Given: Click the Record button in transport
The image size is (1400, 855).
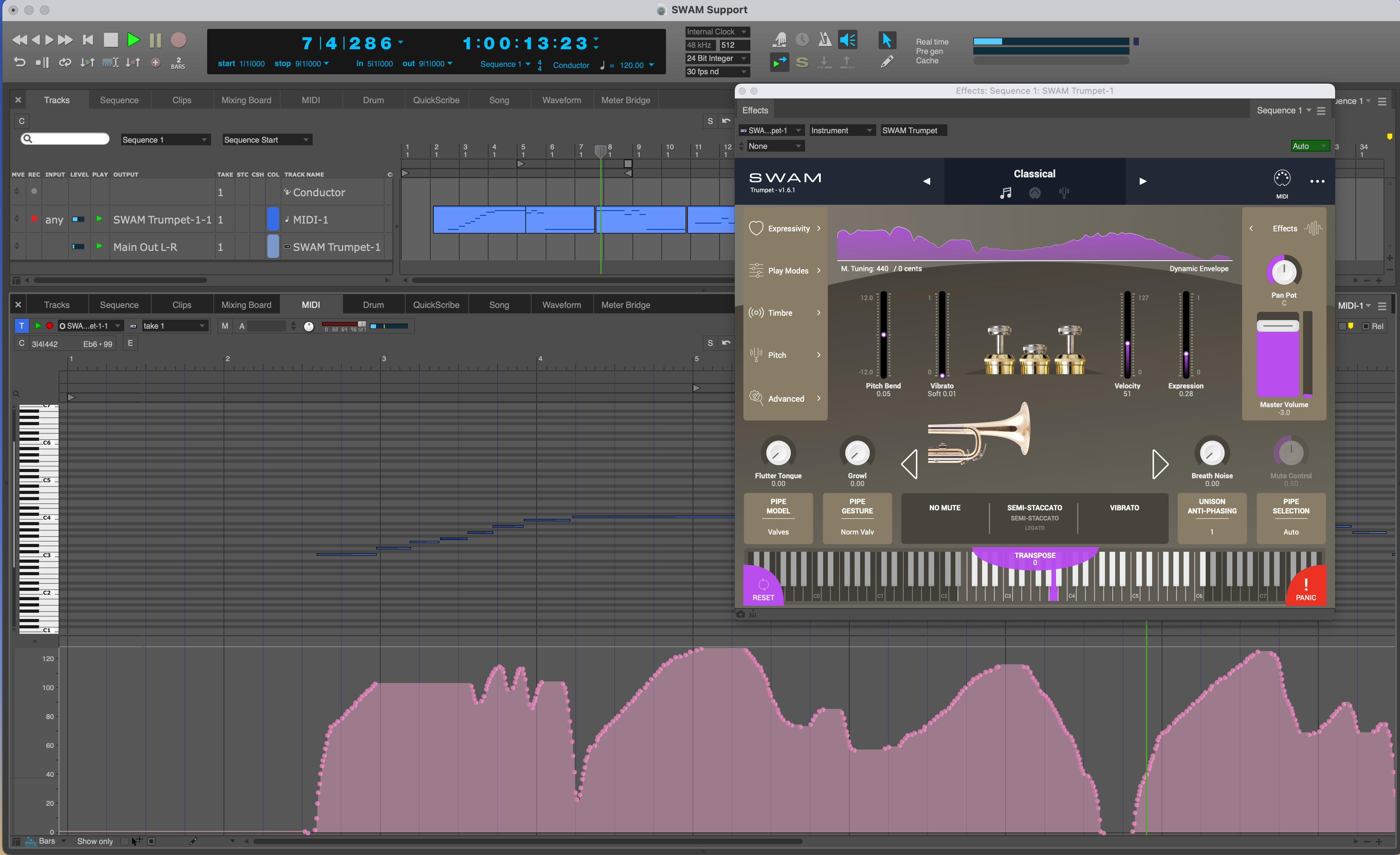Looking at the screenshot, I should point(178,40).
